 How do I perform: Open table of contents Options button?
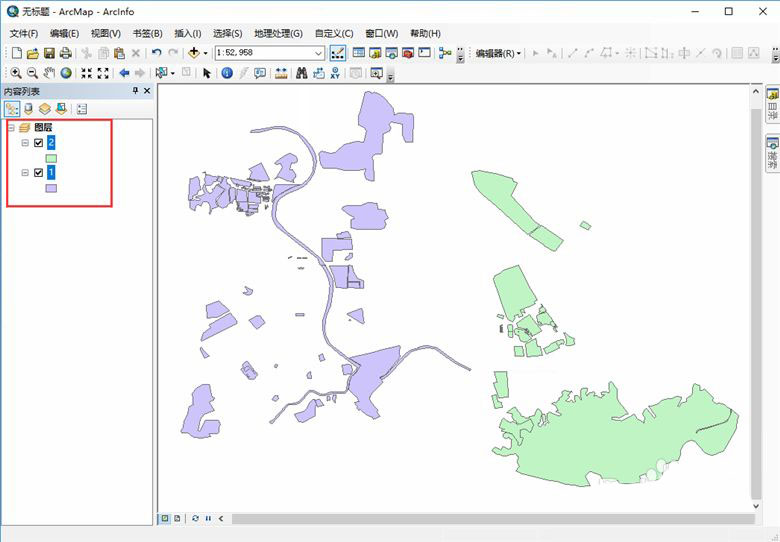coord(82,108)
